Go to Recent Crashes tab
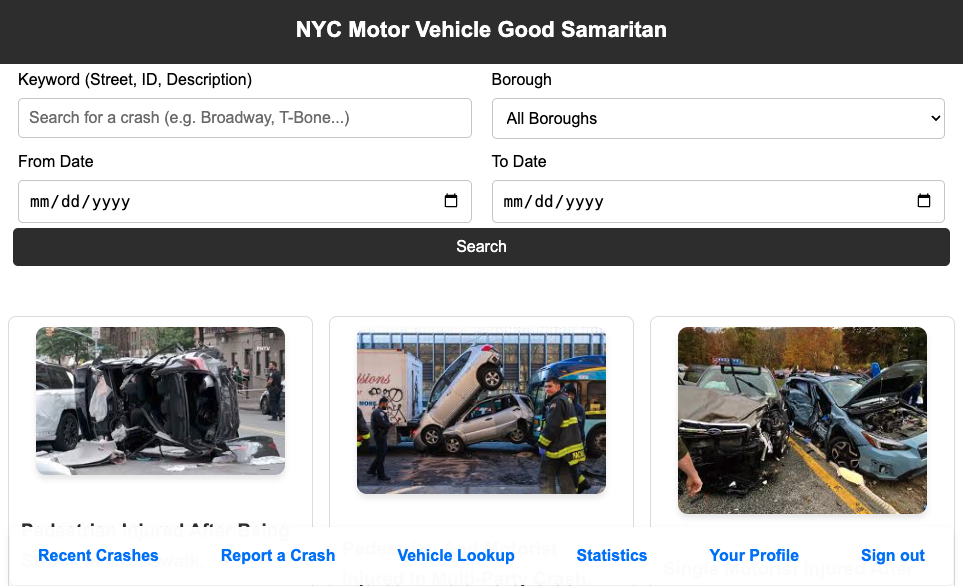Screen dimensions: 963x586 click(x=98, y=555)
